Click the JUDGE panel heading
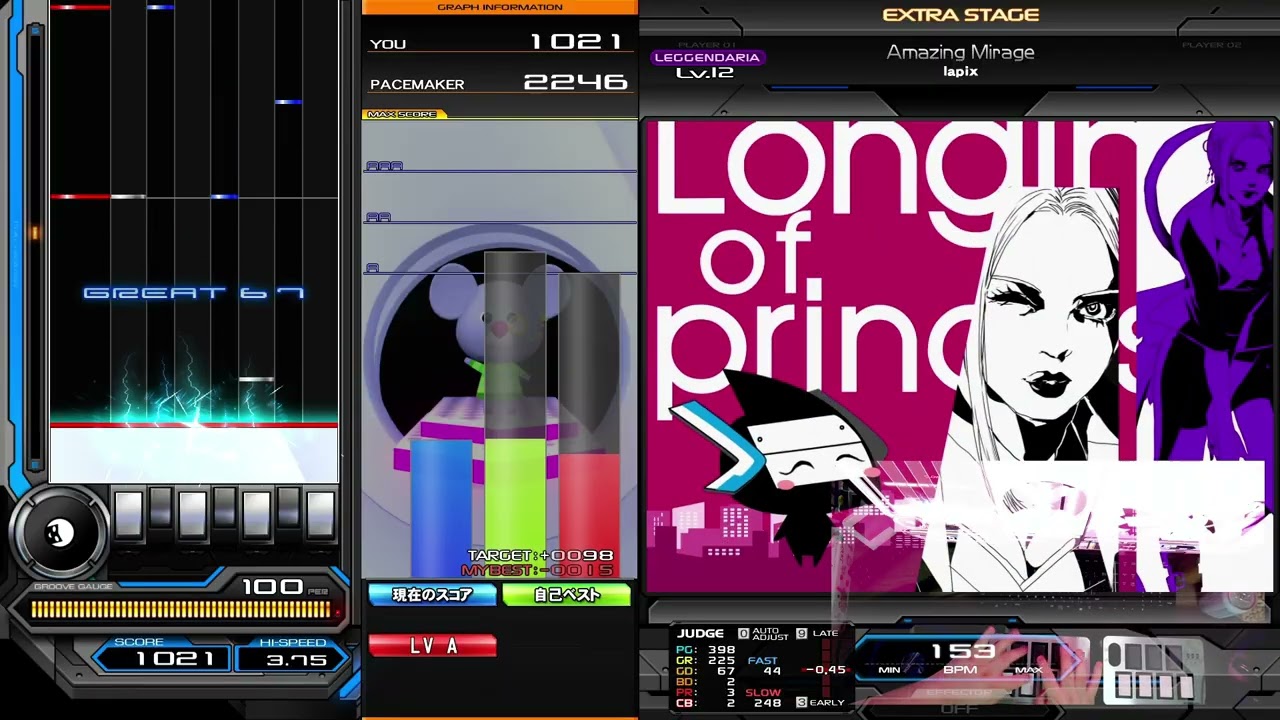This screenshot has height=720, width=1280. tap(700, 633)
